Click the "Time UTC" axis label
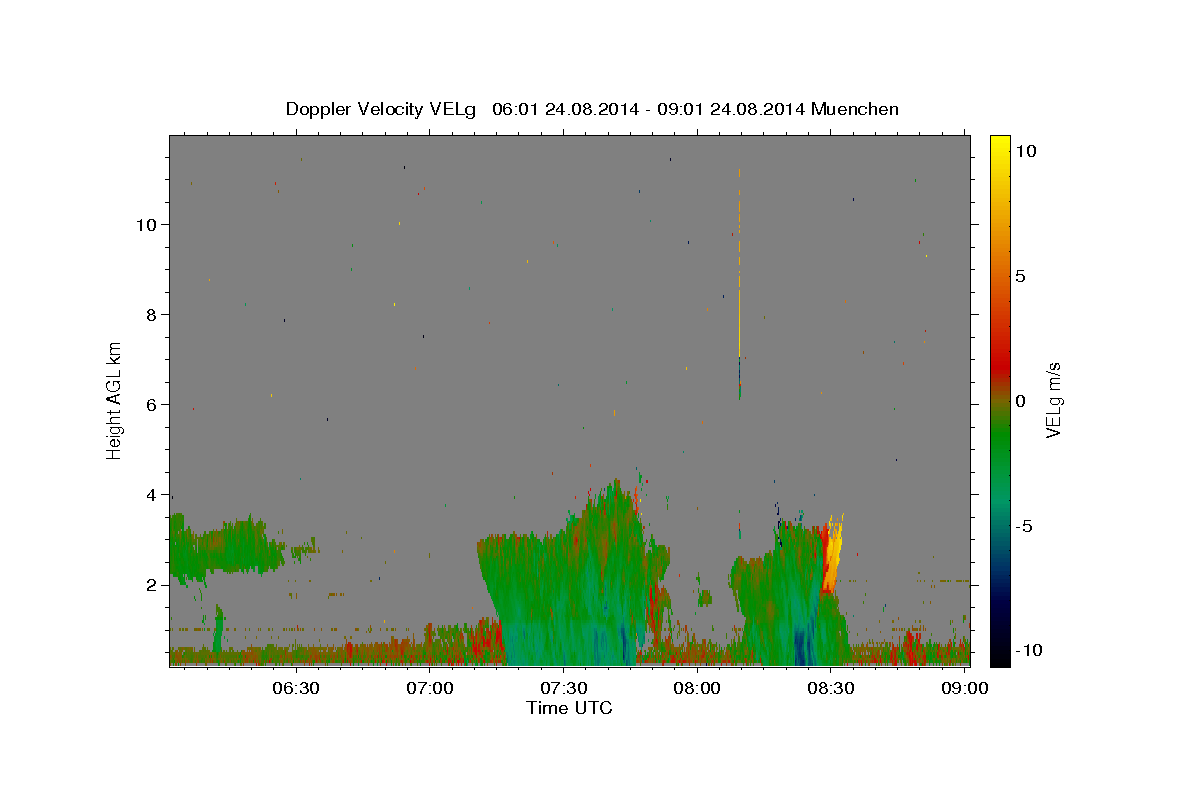This screenshot has height=800, width=1200. [x=569, y=708]
